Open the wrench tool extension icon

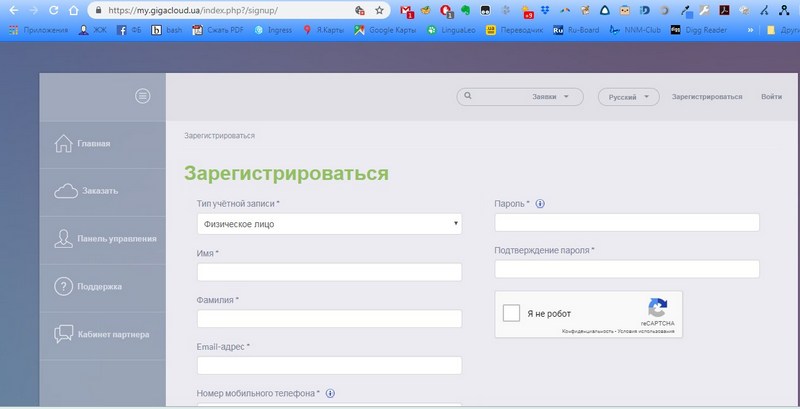pos(705,10)
